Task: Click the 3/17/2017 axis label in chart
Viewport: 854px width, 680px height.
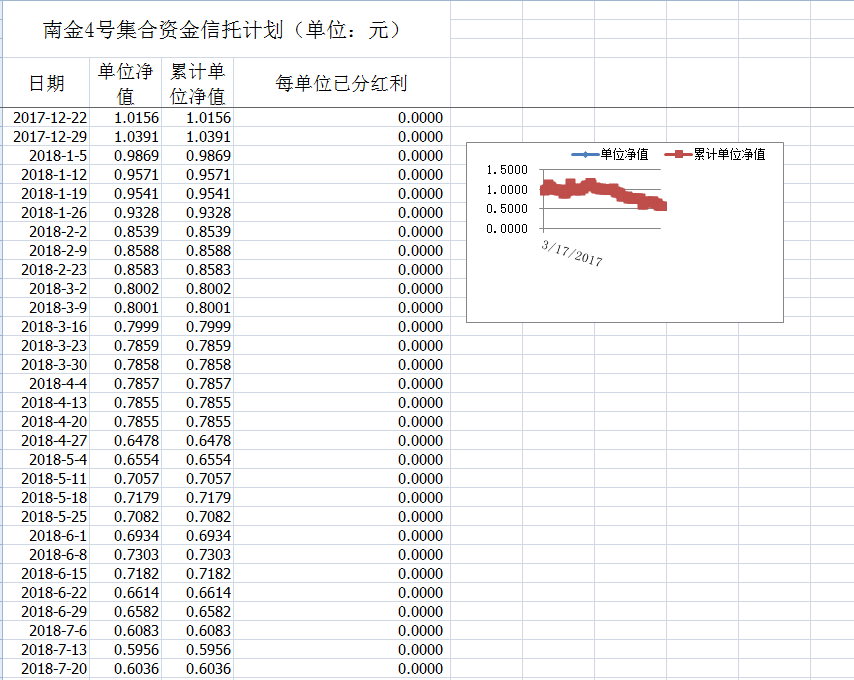Action: [x=571, y=251]
